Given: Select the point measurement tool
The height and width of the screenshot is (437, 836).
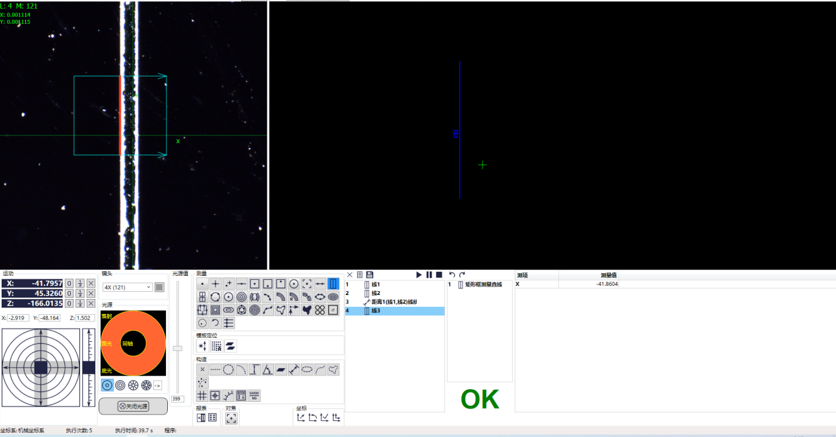Looking at the screenshot, I should coord(202,284).
